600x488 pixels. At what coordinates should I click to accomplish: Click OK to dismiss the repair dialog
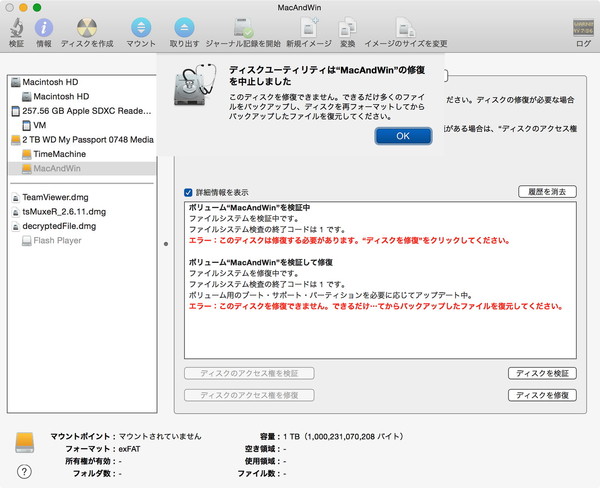pyautogui.click(x=403, y=136)
